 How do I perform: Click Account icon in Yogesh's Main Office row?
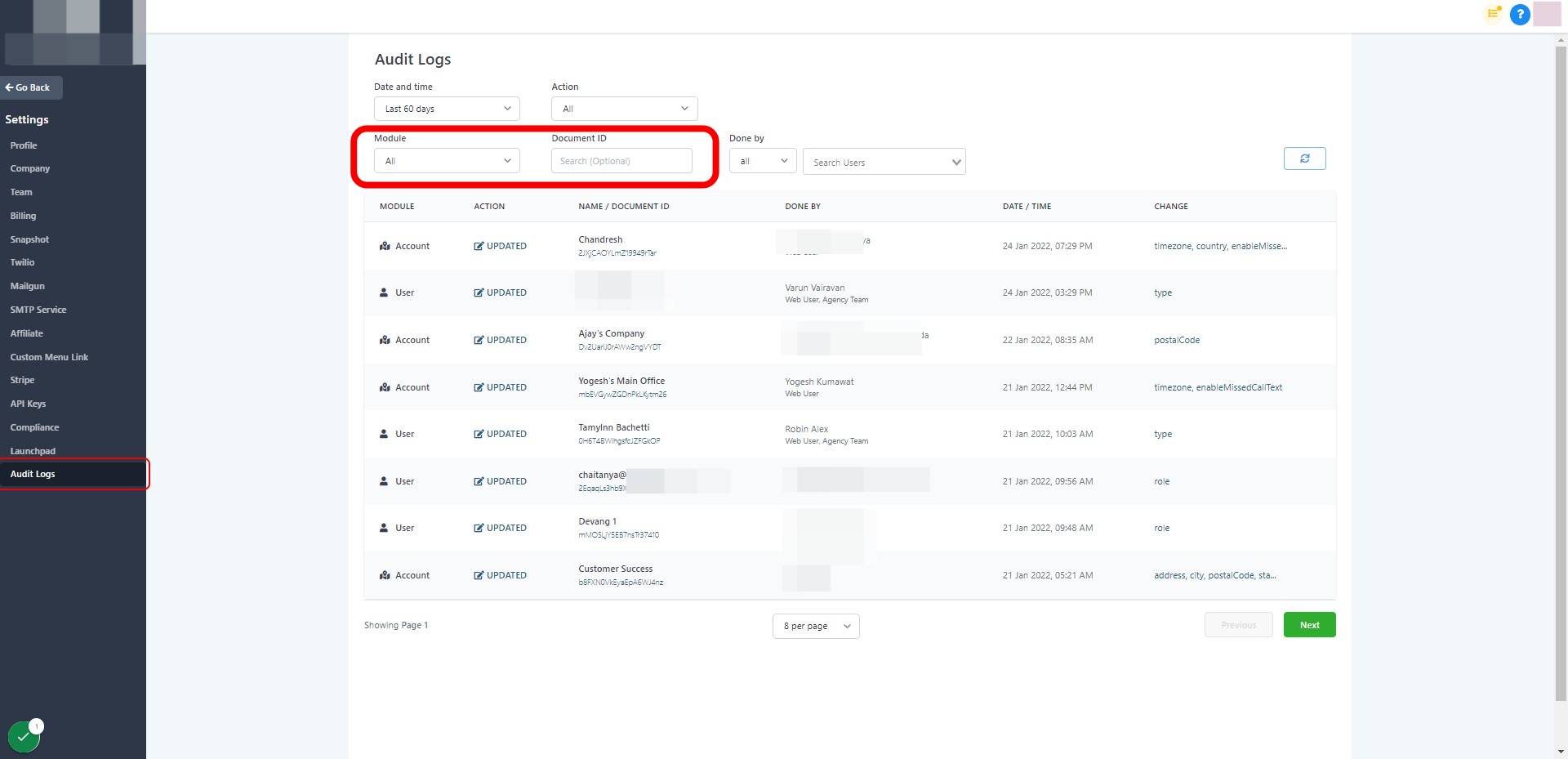click(385, 387)
